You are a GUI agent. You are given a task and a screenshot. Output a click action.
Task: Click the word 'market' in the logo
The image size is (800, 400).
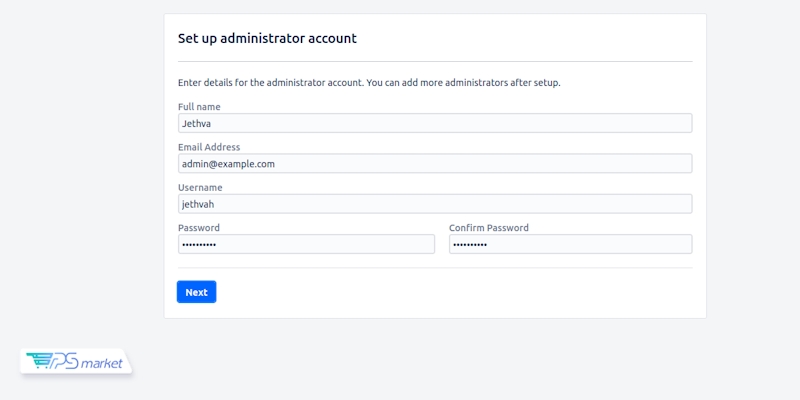[103, 364]
